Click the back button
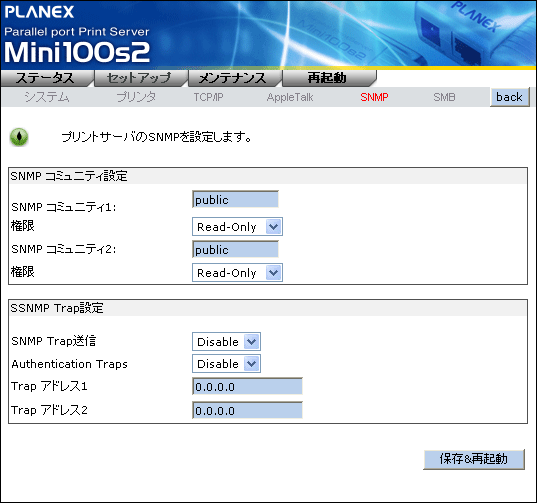The height and width of the screenshot is (503, 537). [510, 97]
